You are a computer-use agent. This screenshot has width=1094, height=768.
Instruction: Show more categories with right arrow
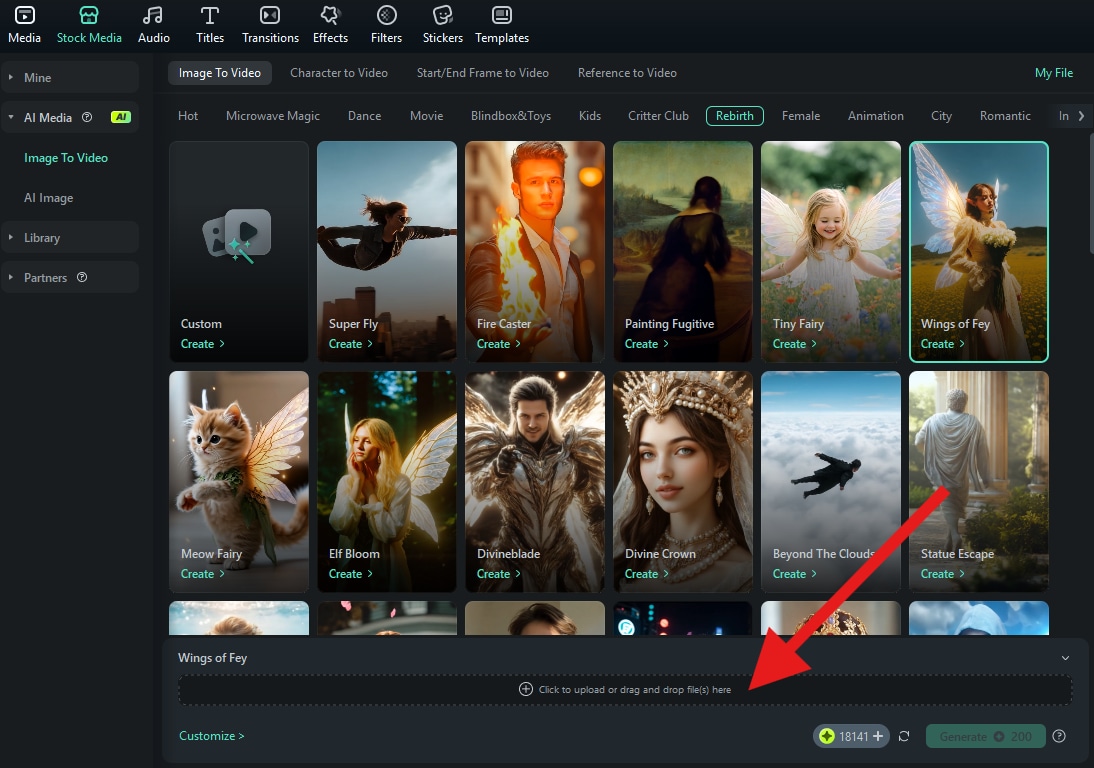pos(1081,116)
